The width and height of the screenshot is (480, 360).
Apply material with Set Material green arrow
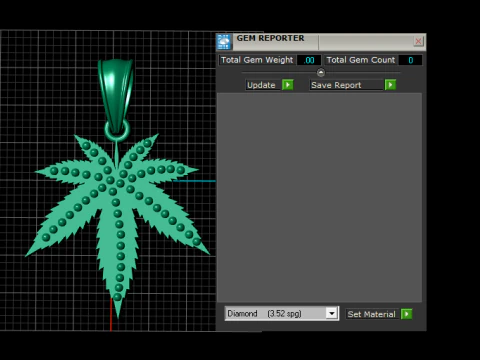(x=407, y=314)
